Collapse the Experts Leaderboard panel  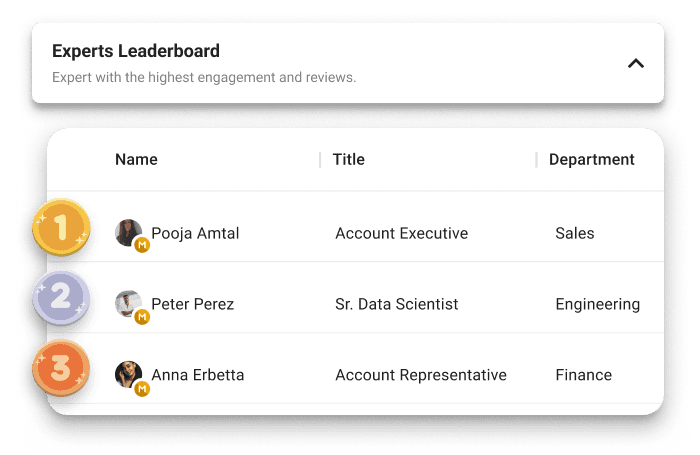[x=635, y=63]
